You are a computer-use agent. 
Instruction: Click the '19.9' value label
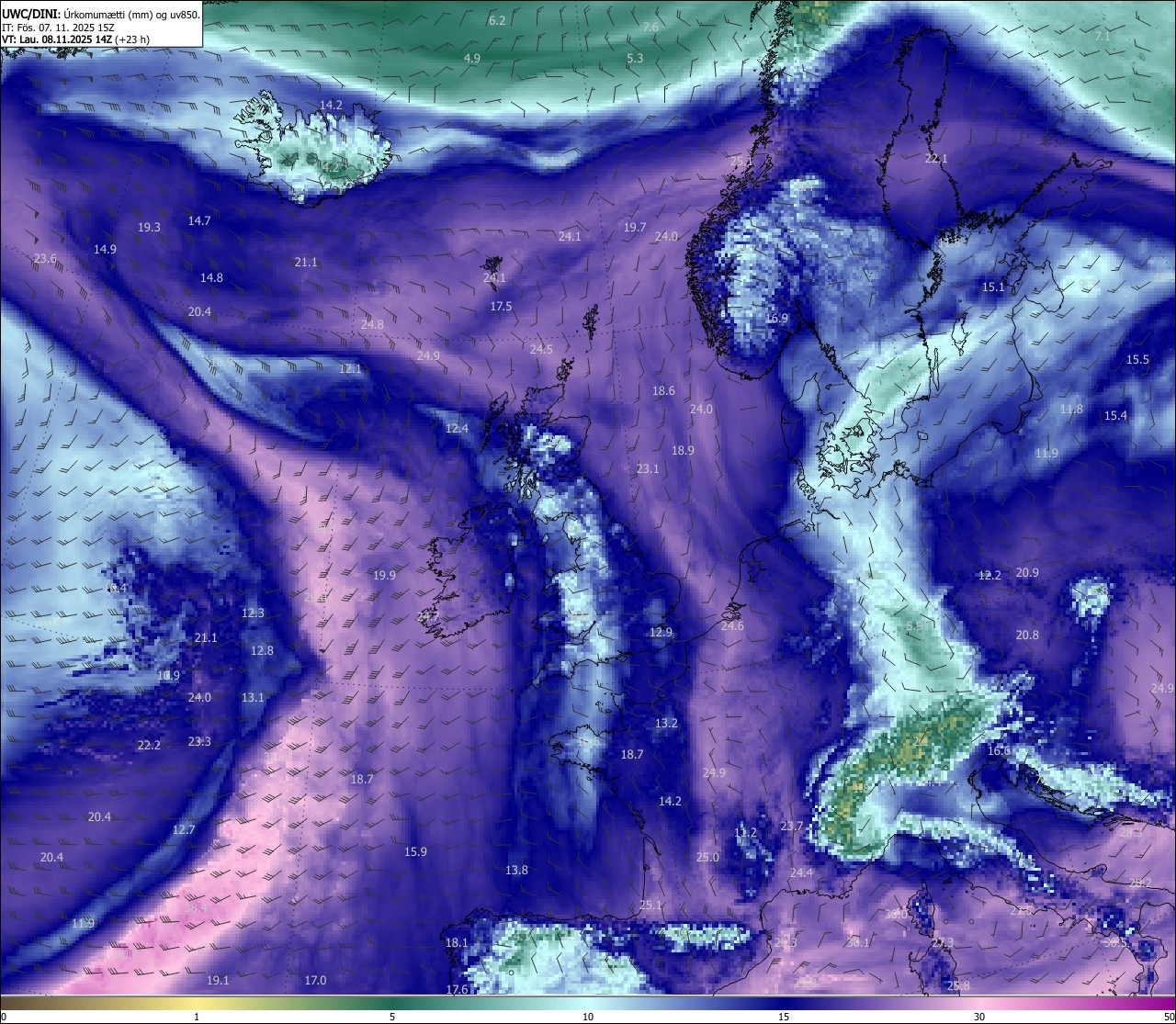tap(384, 575)
